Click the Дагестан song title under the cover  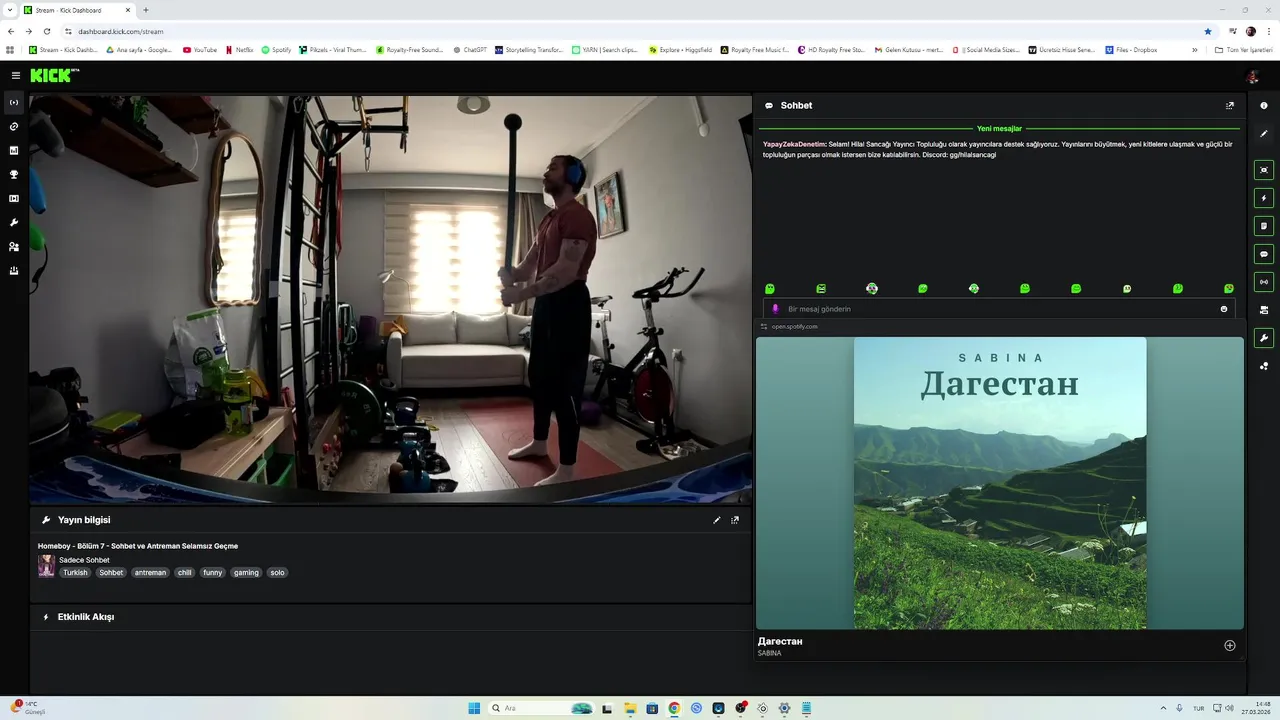(780, 641)
